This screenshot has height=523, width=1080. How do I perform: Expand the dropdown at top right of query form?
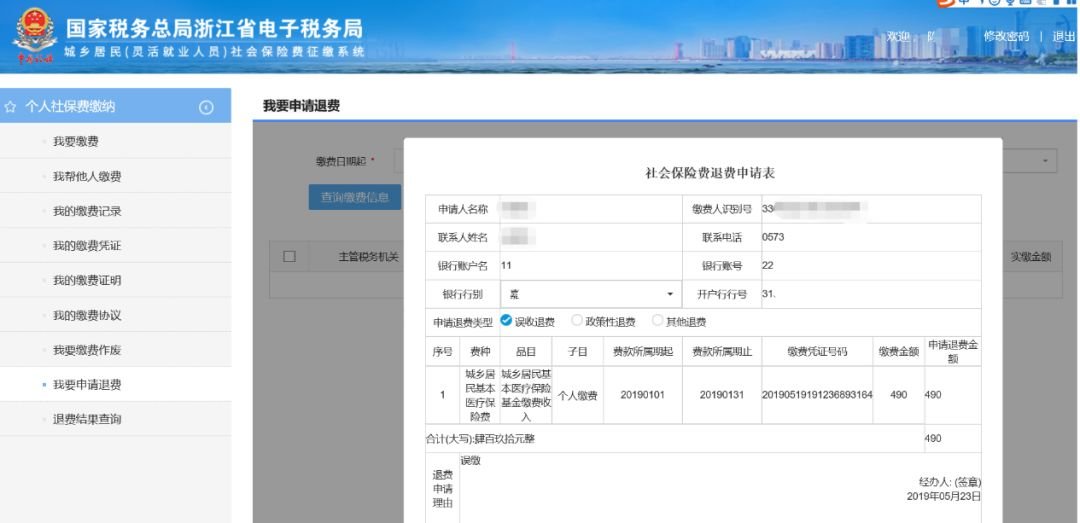tap(1046, 161)
